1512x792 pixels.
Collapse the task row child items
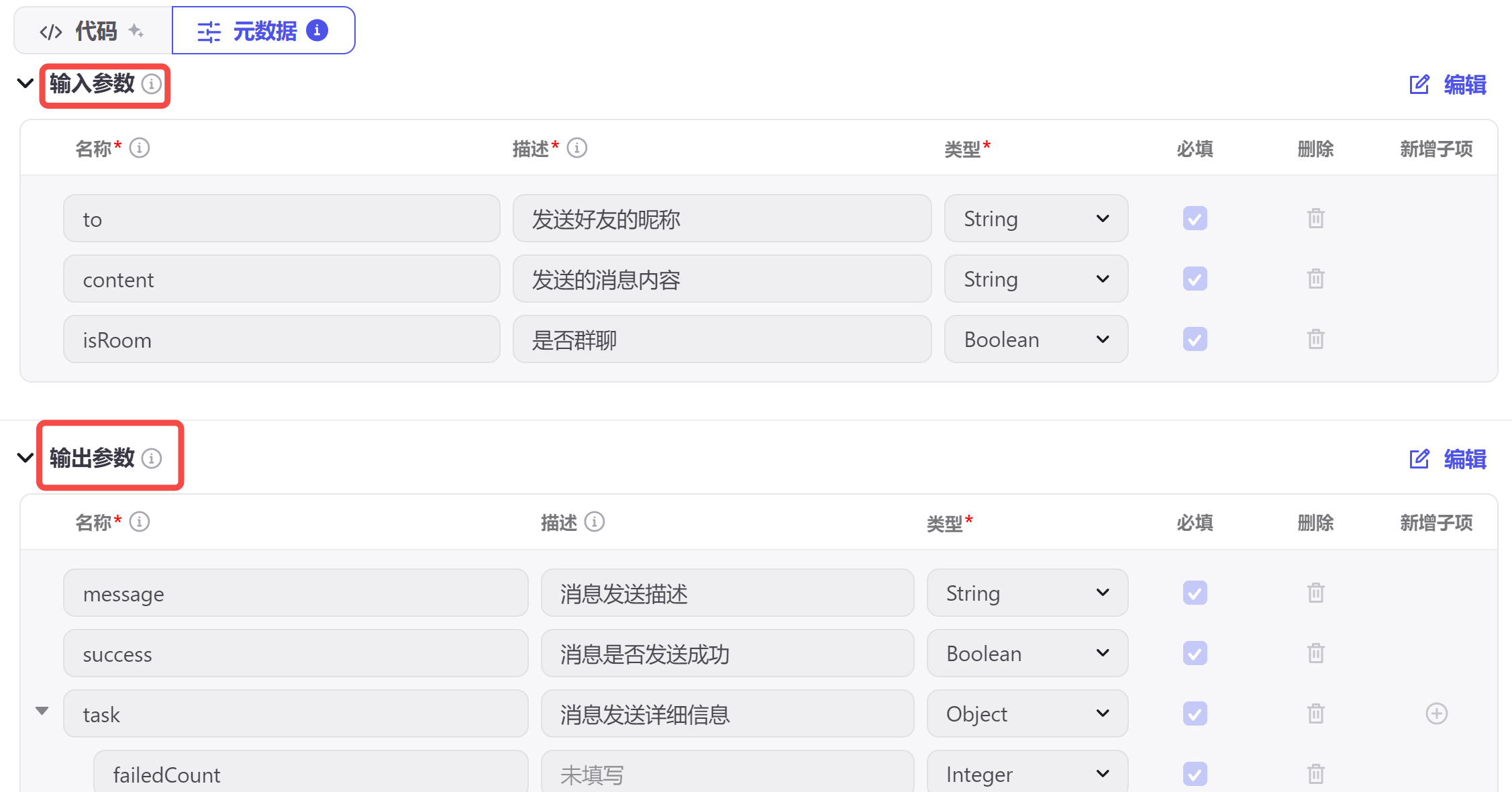pos(42,711)
